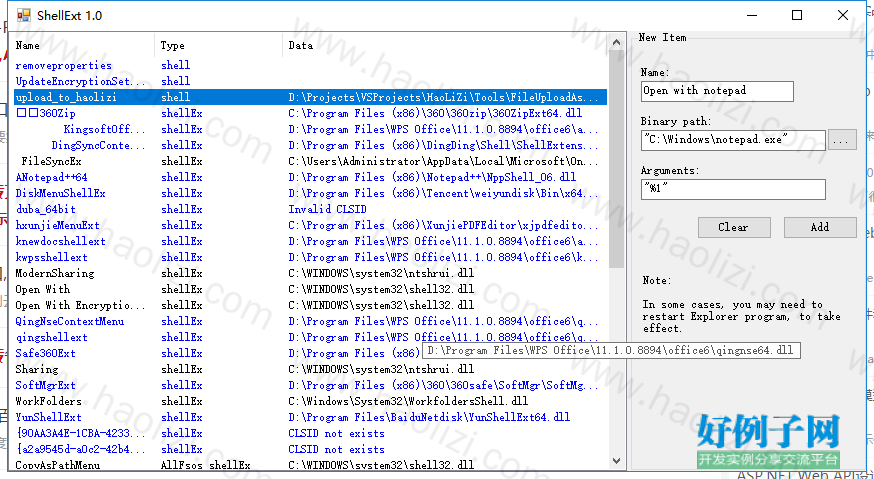The width and height of the screenshot is (874, 479).
Task: Sort list by the Name column header
Action: [82, 45]
